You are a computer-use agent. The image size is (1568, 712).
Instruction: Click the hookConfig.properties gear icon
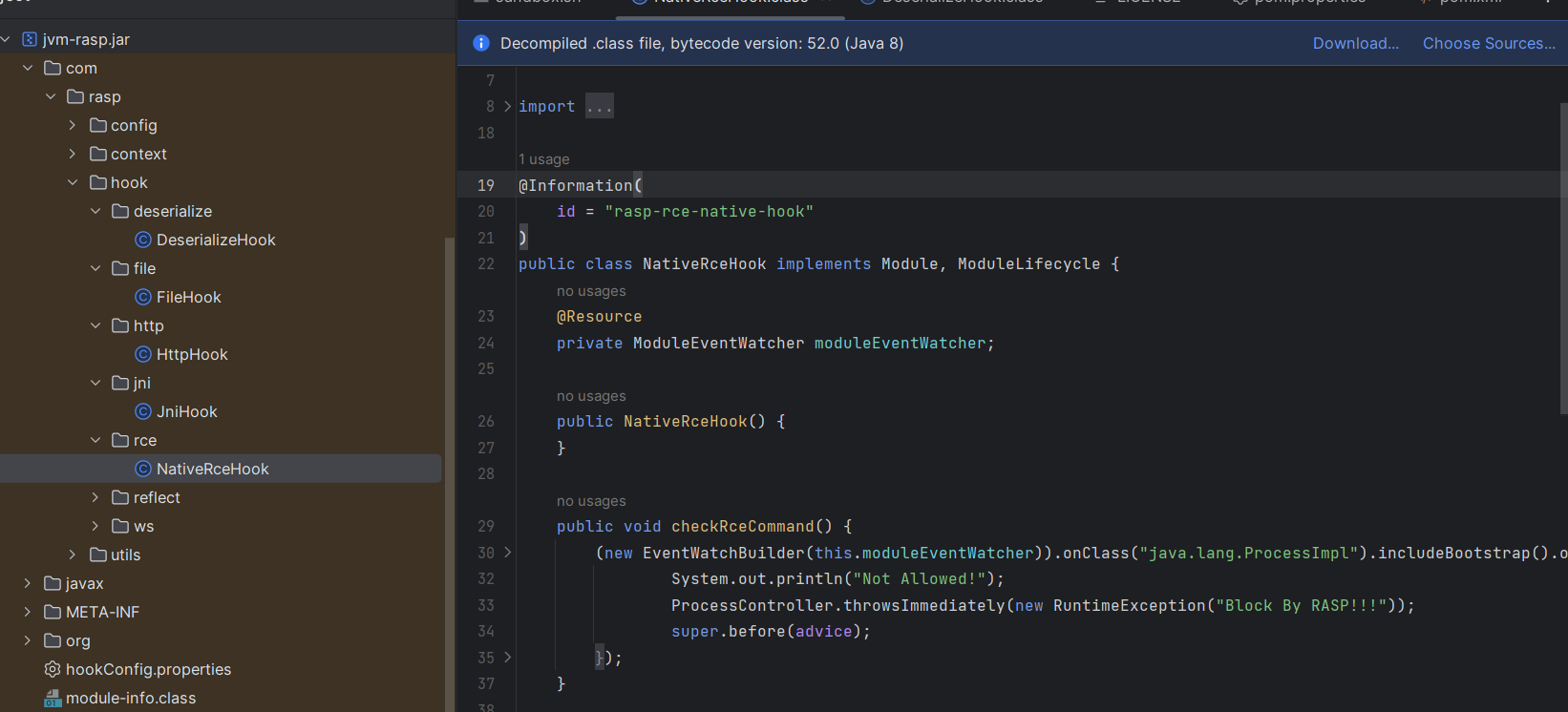coord(53,669)
